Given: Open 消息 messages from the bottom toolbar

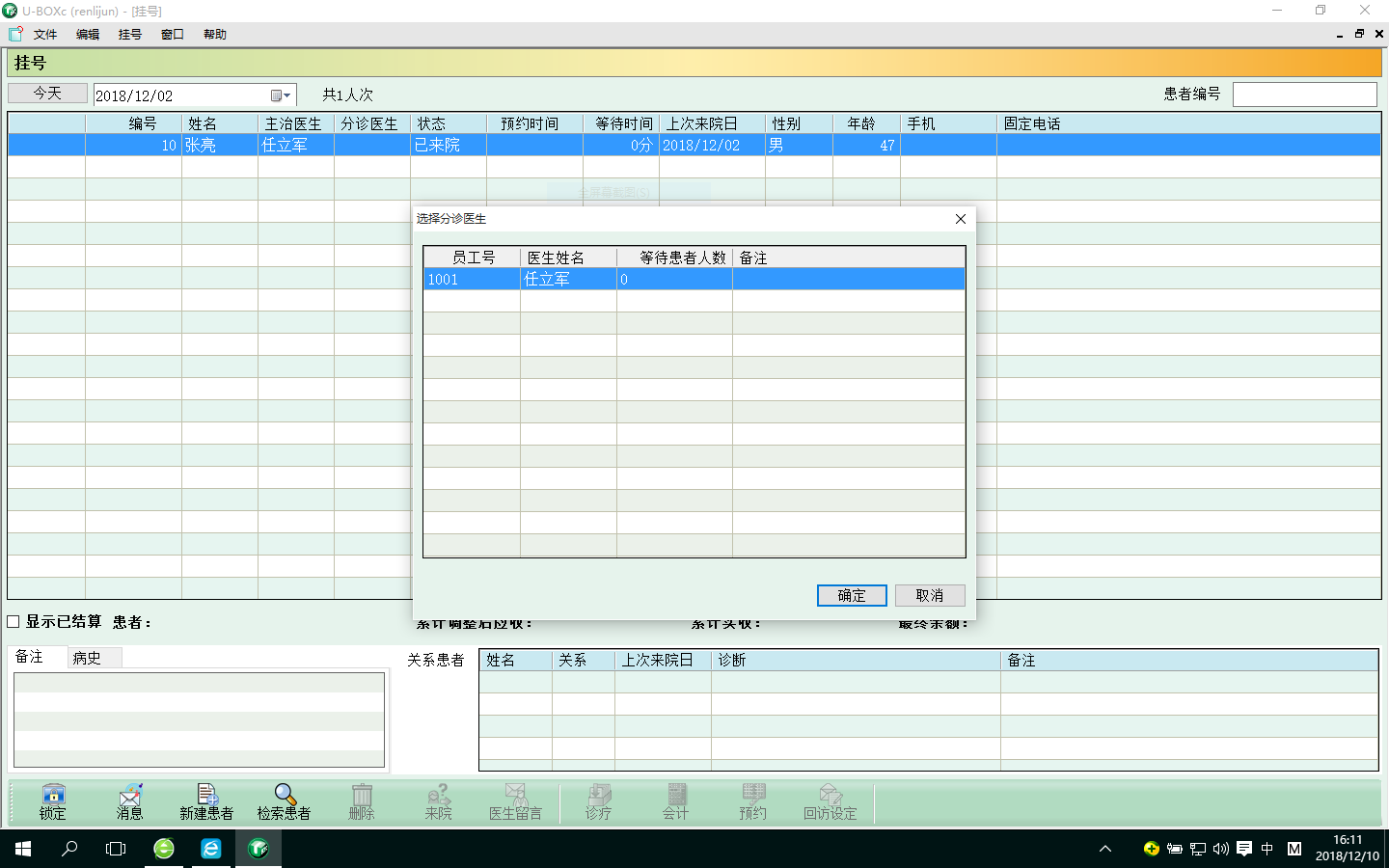Looking at the screenshot, I should (130, 801).
